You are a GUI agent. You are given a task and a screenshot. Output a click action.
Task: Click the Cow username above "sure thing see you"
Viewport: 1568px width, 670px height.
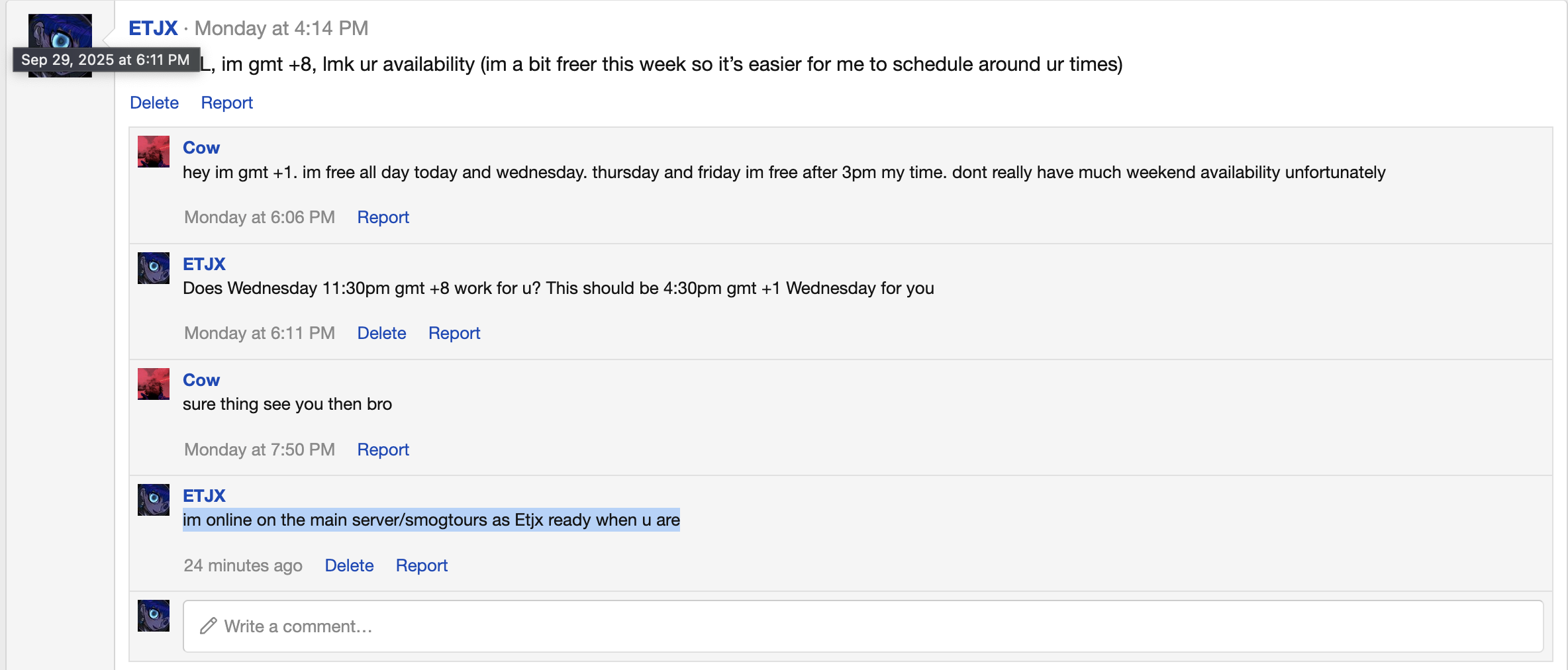click(201, 380)
